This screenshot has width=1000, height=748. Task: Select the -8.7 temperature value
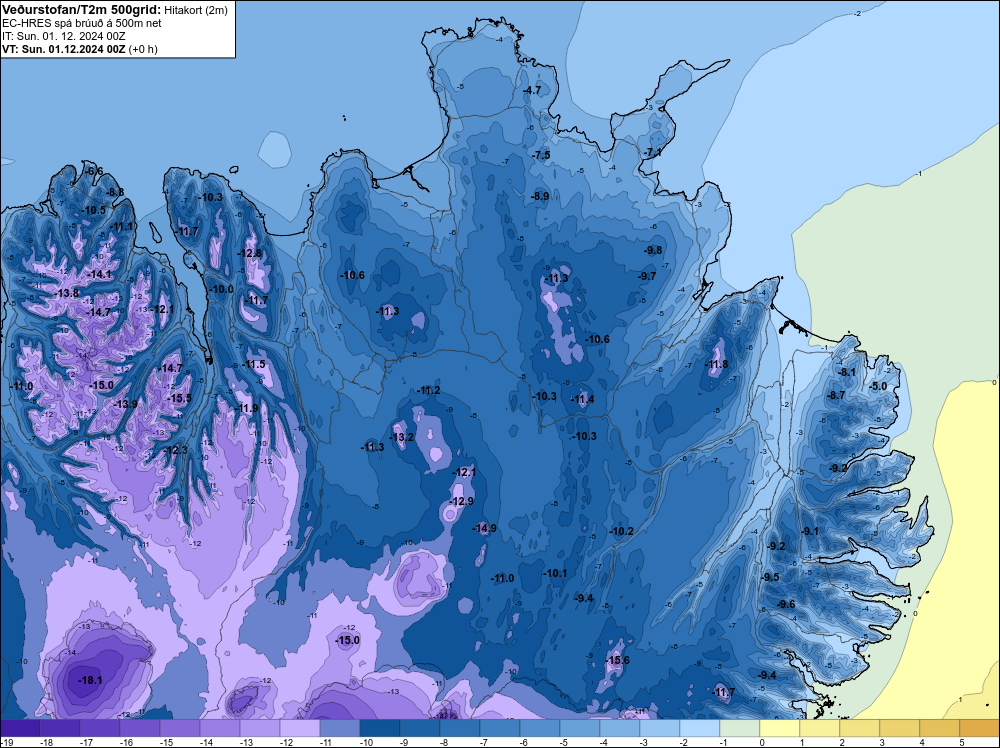(835, 395)
